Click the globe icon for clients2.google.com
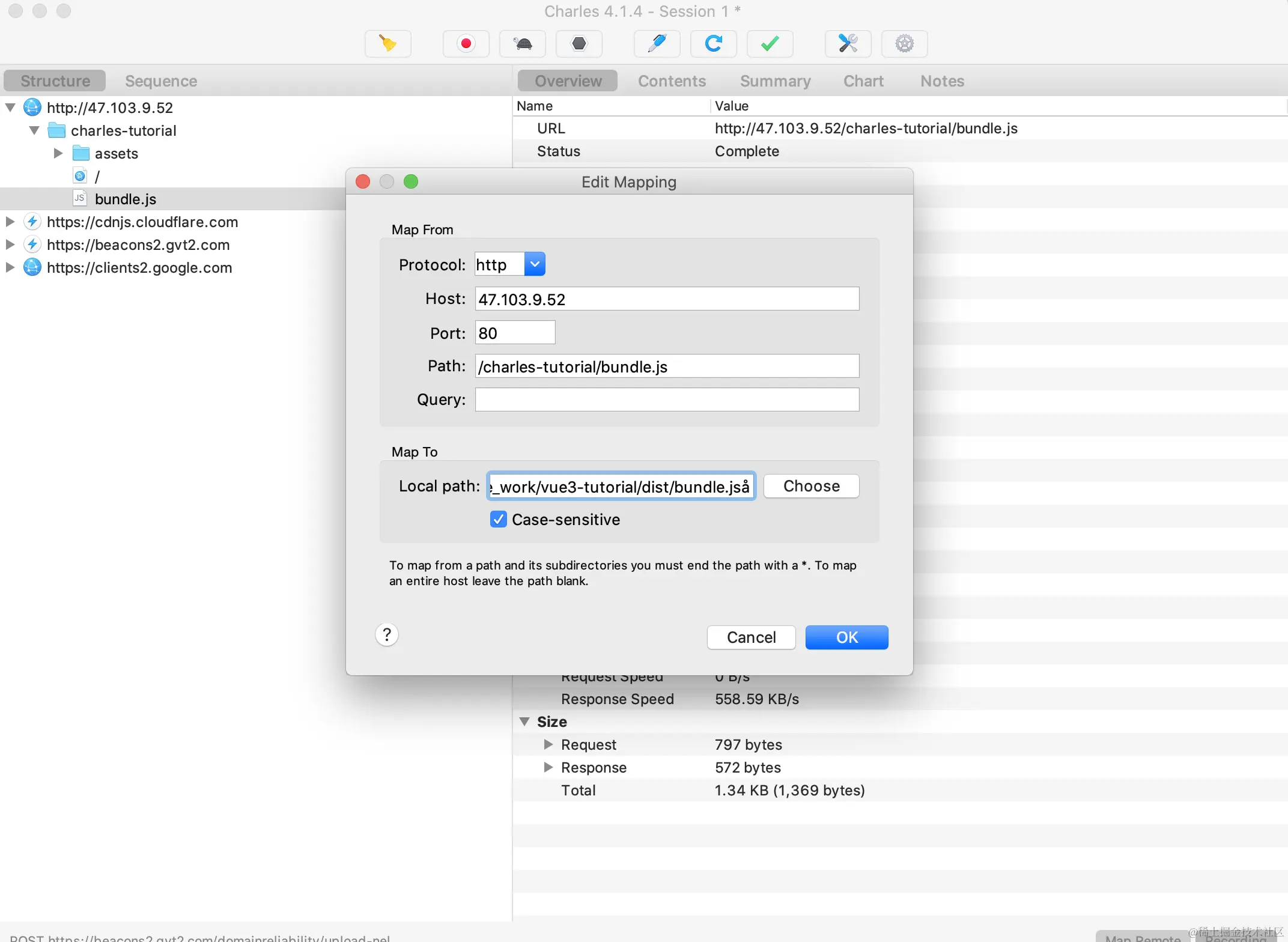This screenshot has height=942, width=1288. 32,267
